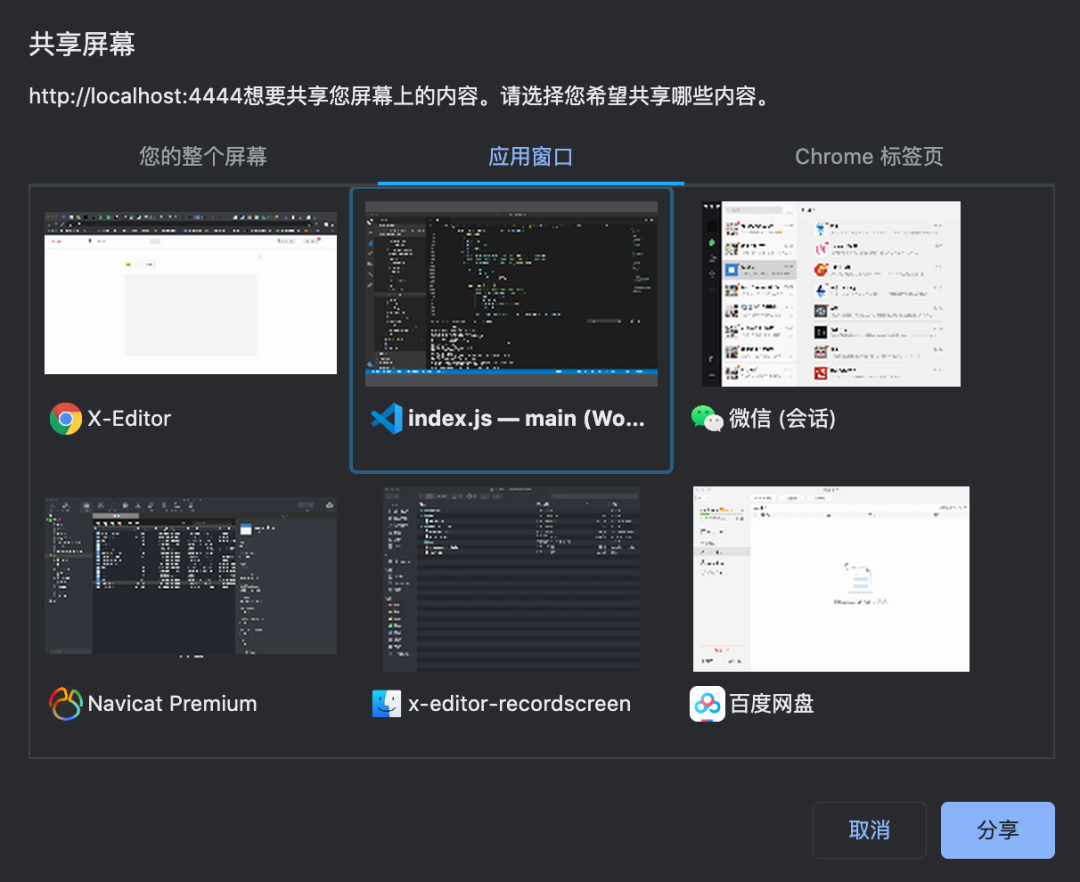
Task: Click the 百度网盘 label text
Action: (771, 704)
